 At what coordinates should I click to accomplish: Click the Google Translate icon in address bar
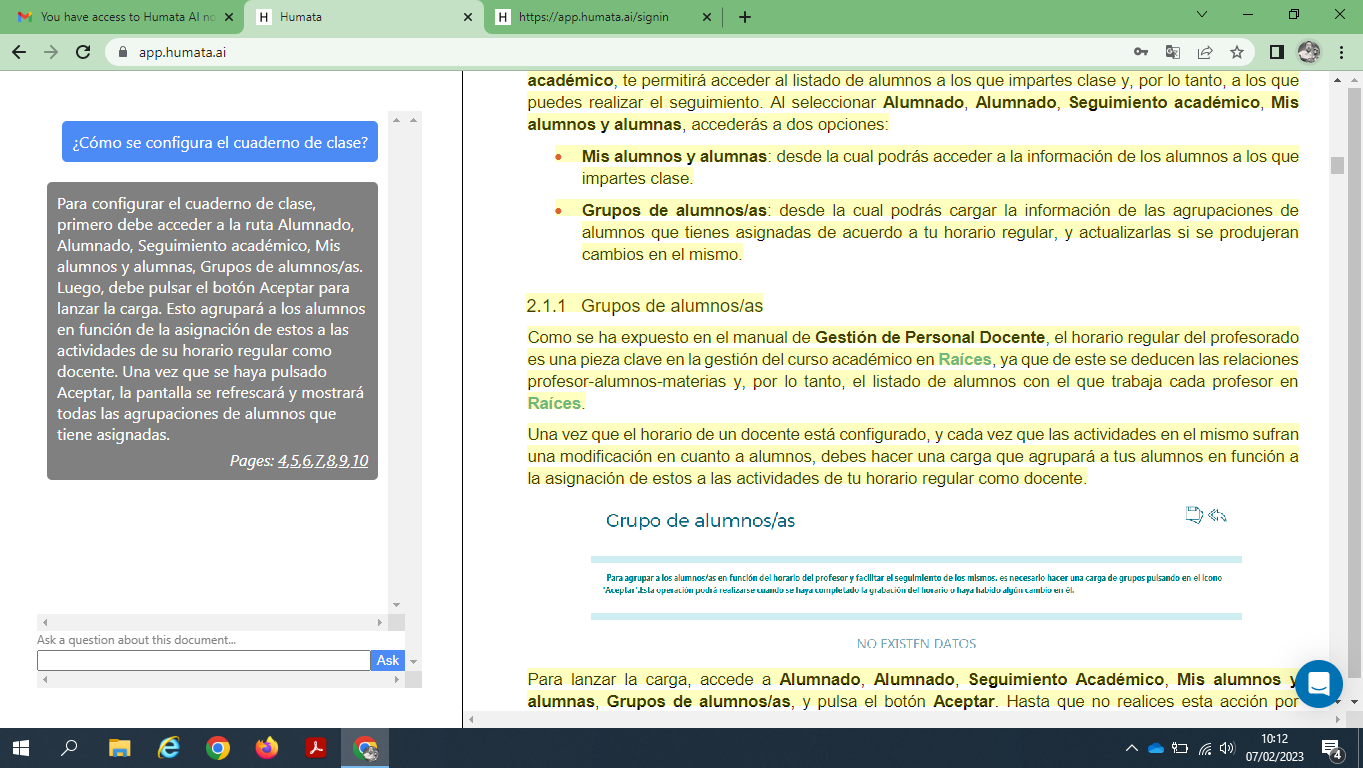click(x=1173, y=52)
